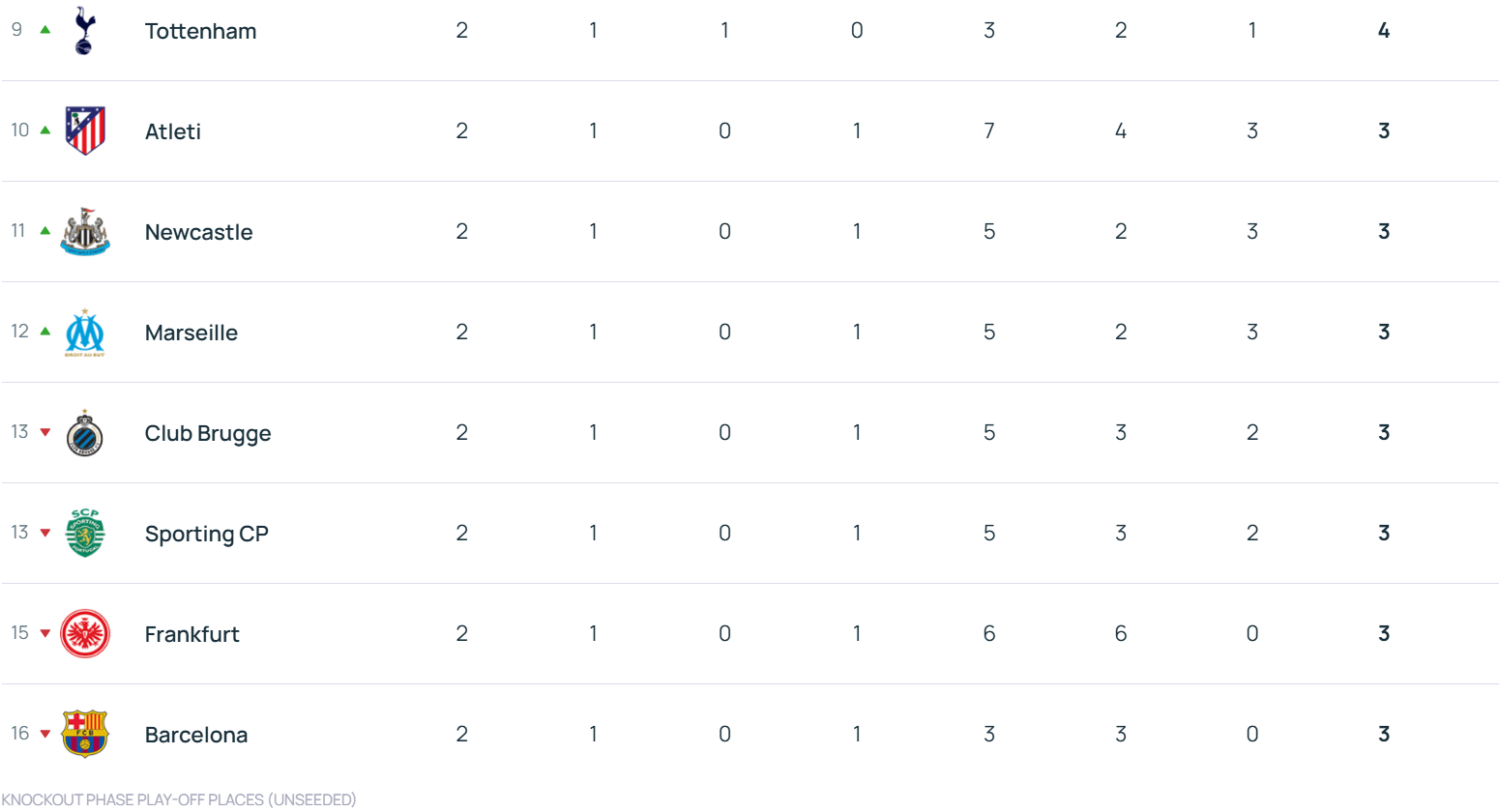
Task: Go to the Frankfurt team page
Action: click(191, 634)
